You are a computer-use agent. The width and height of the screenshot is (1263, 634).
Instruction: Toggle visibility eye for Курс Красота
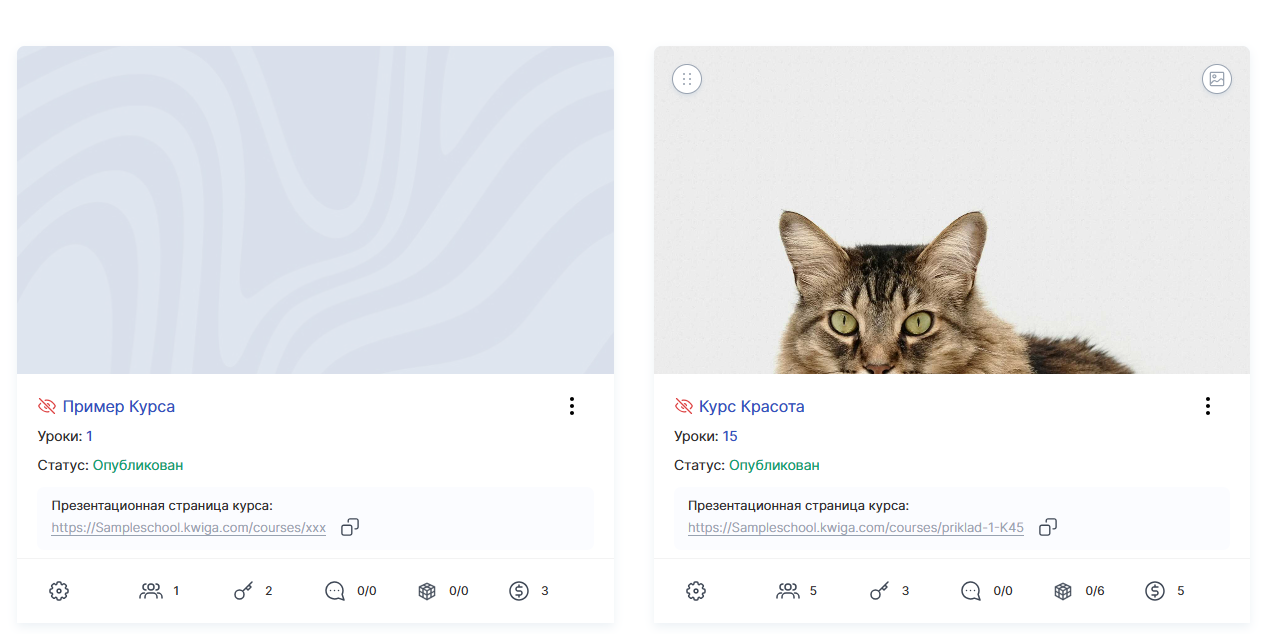pyautogui.click(x=684, y=406)
